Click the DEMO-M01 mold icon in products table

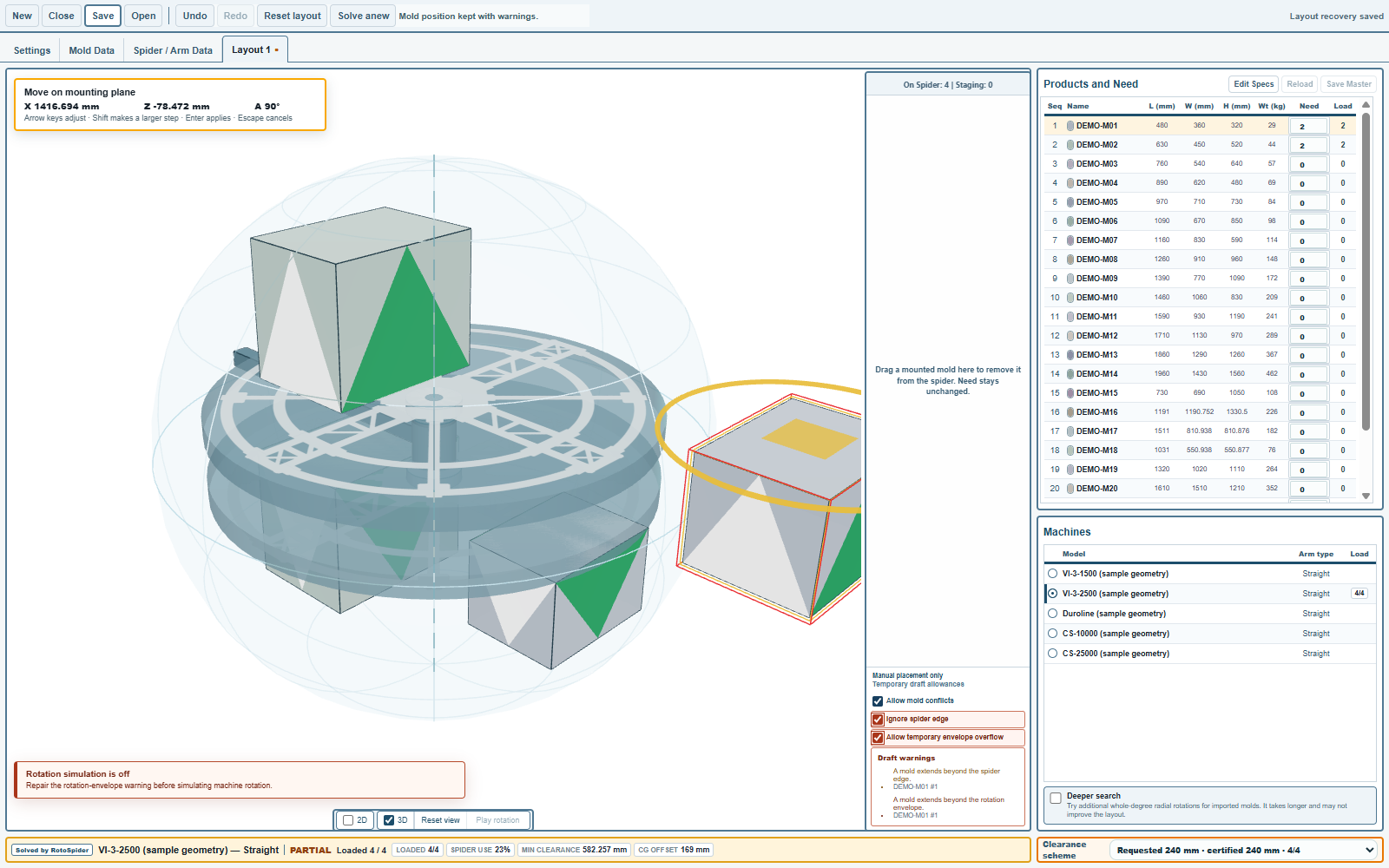(1070, 126)
